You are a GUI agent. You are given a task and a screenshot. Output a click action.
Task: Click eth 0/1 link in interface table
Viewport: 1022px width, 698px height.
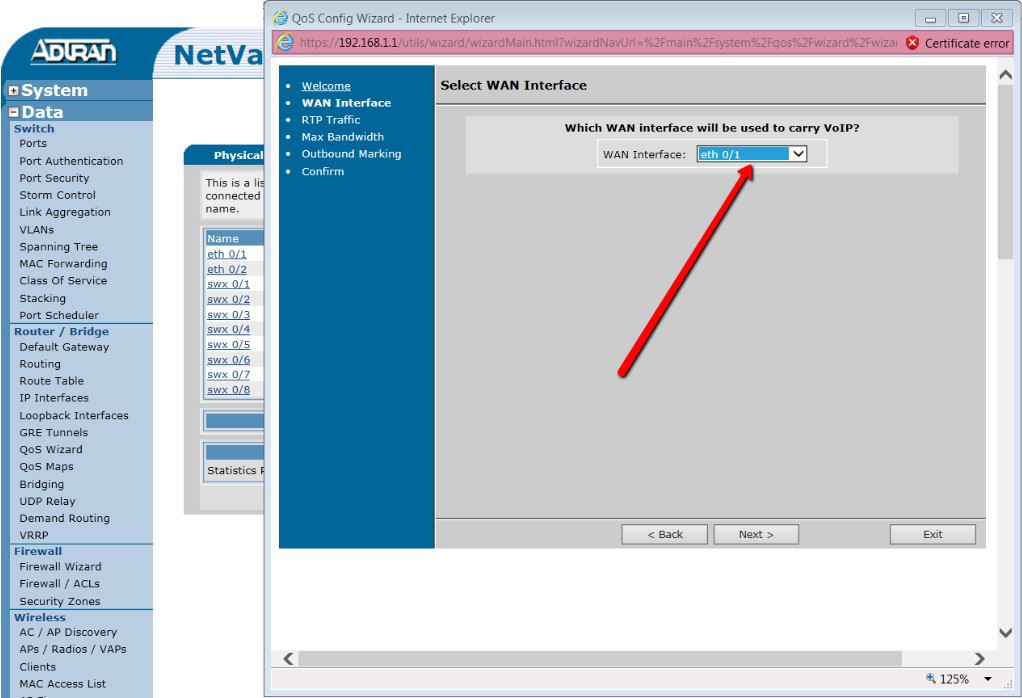pyautogui.click(x=227, y=254)
